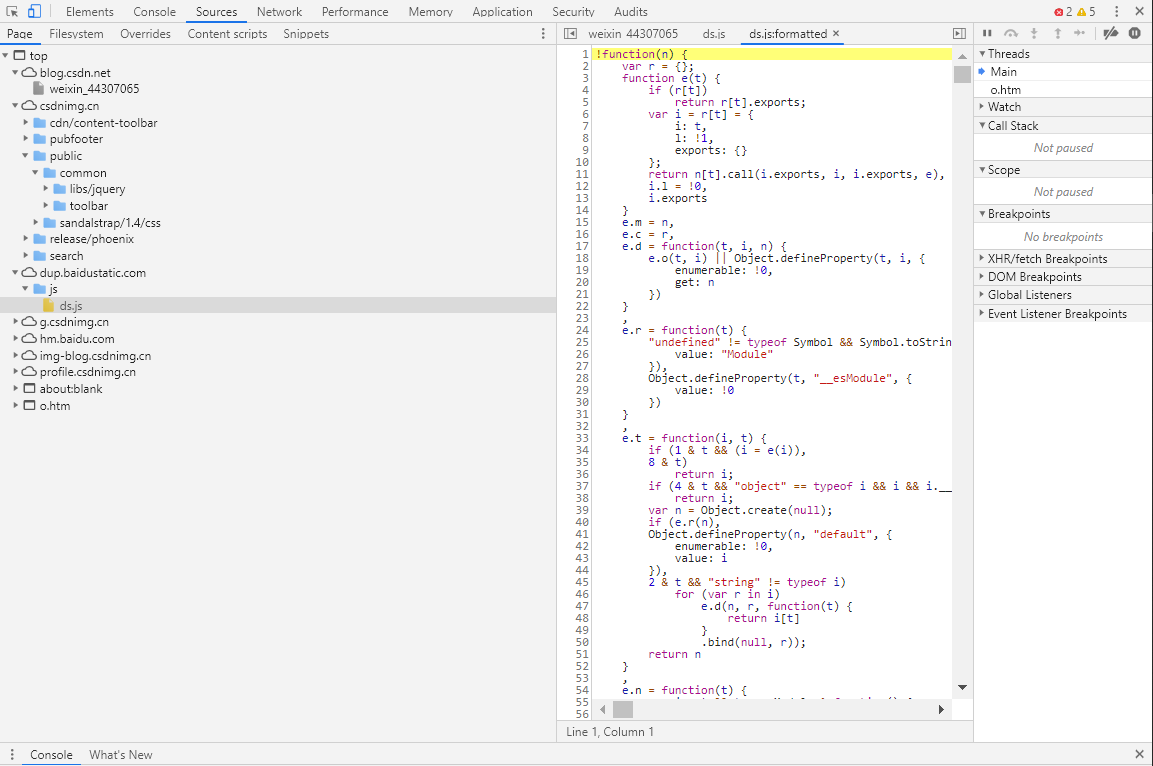Open the console drawer options menu
The image size is (1153, 766).
12,754
